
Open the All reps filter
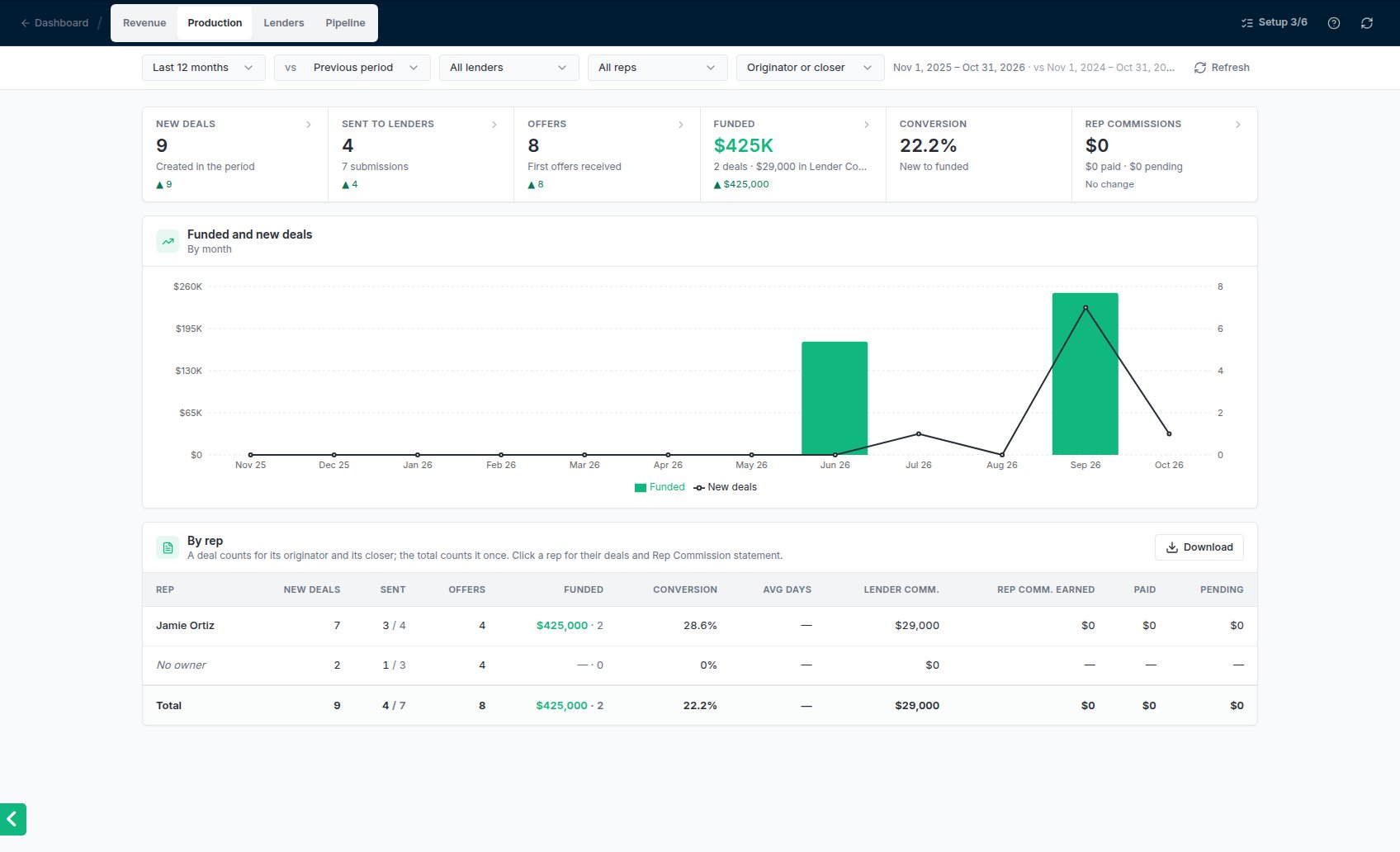coord(658,68)
